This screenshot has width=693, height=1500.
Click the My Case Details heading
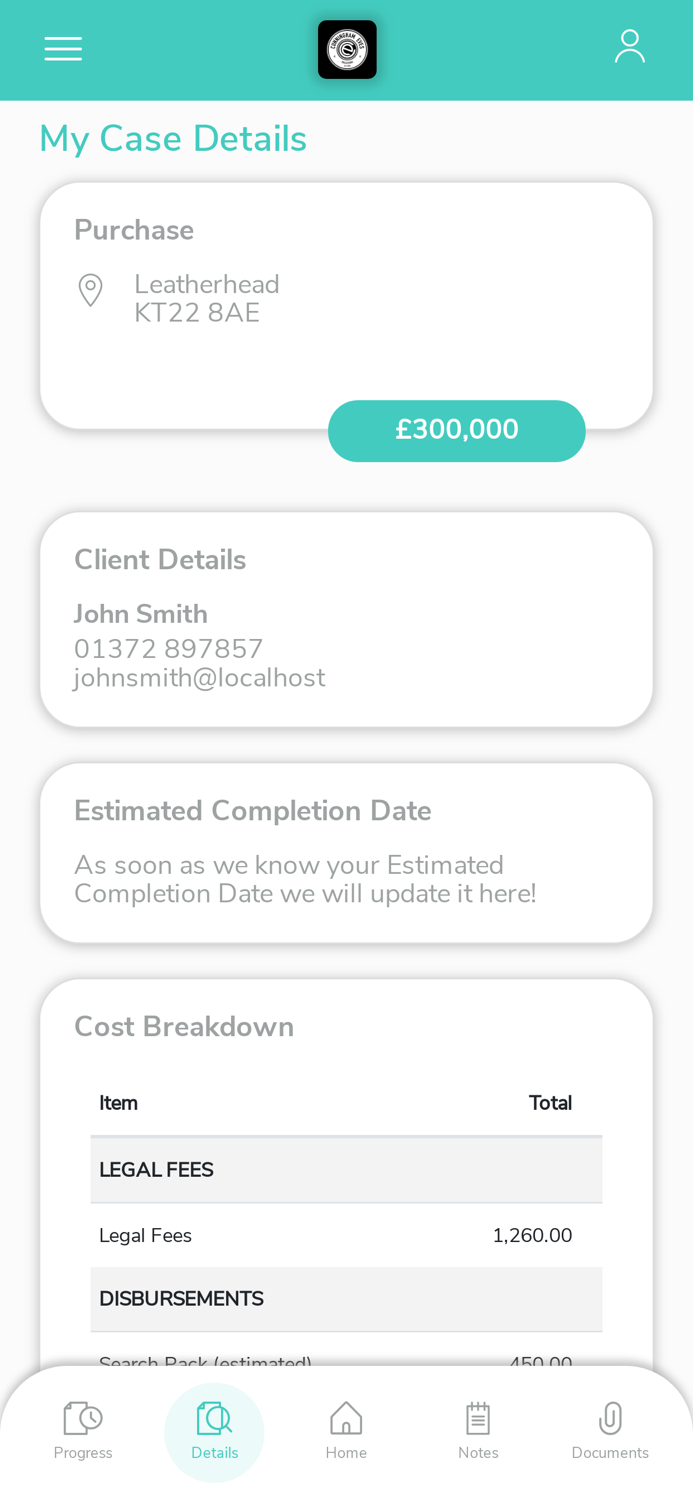173,139
